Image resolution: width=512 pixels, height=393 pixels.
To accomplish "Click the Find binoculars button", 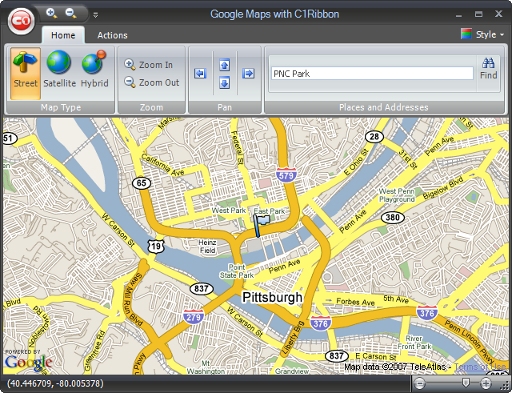I will [x=488, y=68].
